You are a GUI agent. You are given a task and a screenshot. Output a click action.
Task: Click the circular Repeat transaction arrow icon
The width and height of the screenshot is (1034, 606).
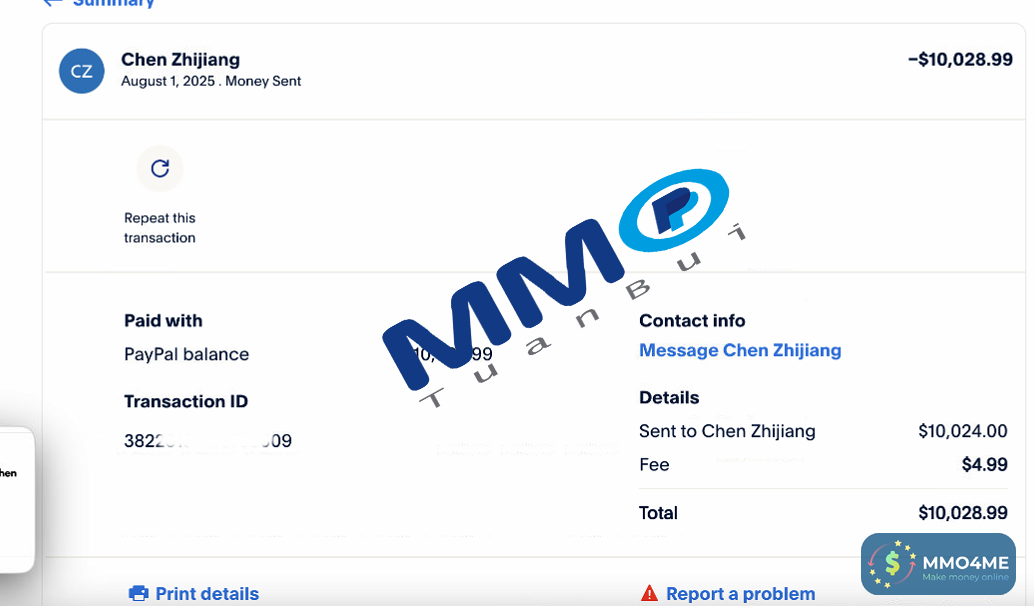click(x=160, y=169)
